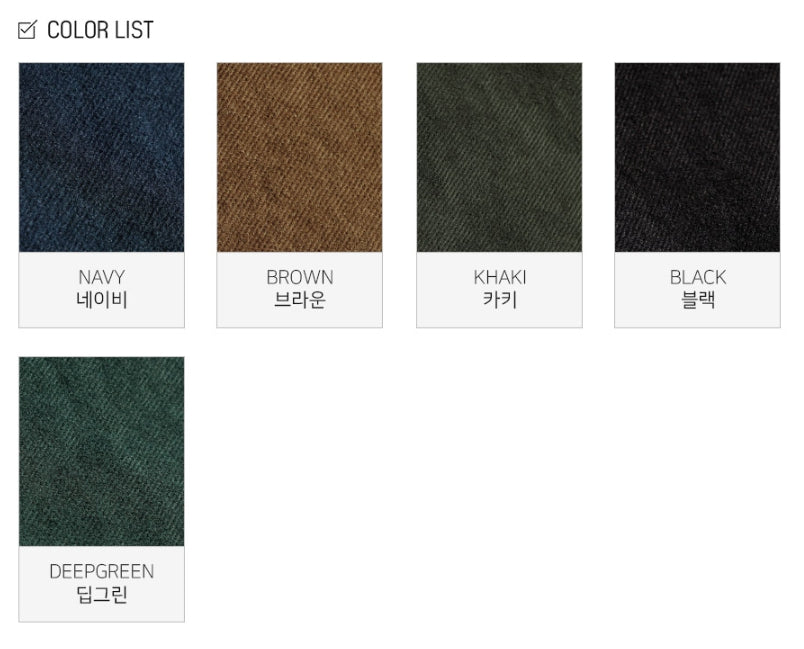Viewport: 804px width, 649px height.
Task: Select the navy fabric swatch
Action: tap(102, 157)
